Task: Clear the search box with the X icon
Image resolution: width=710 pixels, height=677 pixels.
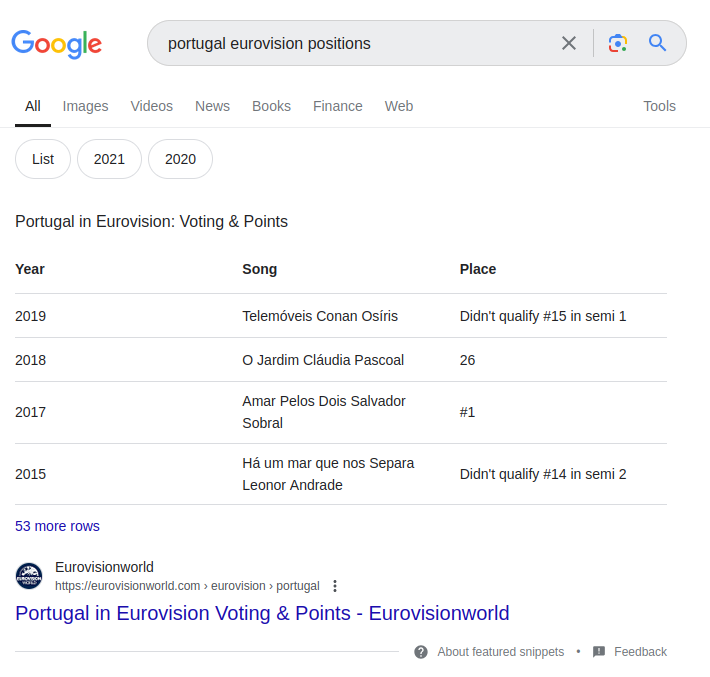Action: pos(569,43)
